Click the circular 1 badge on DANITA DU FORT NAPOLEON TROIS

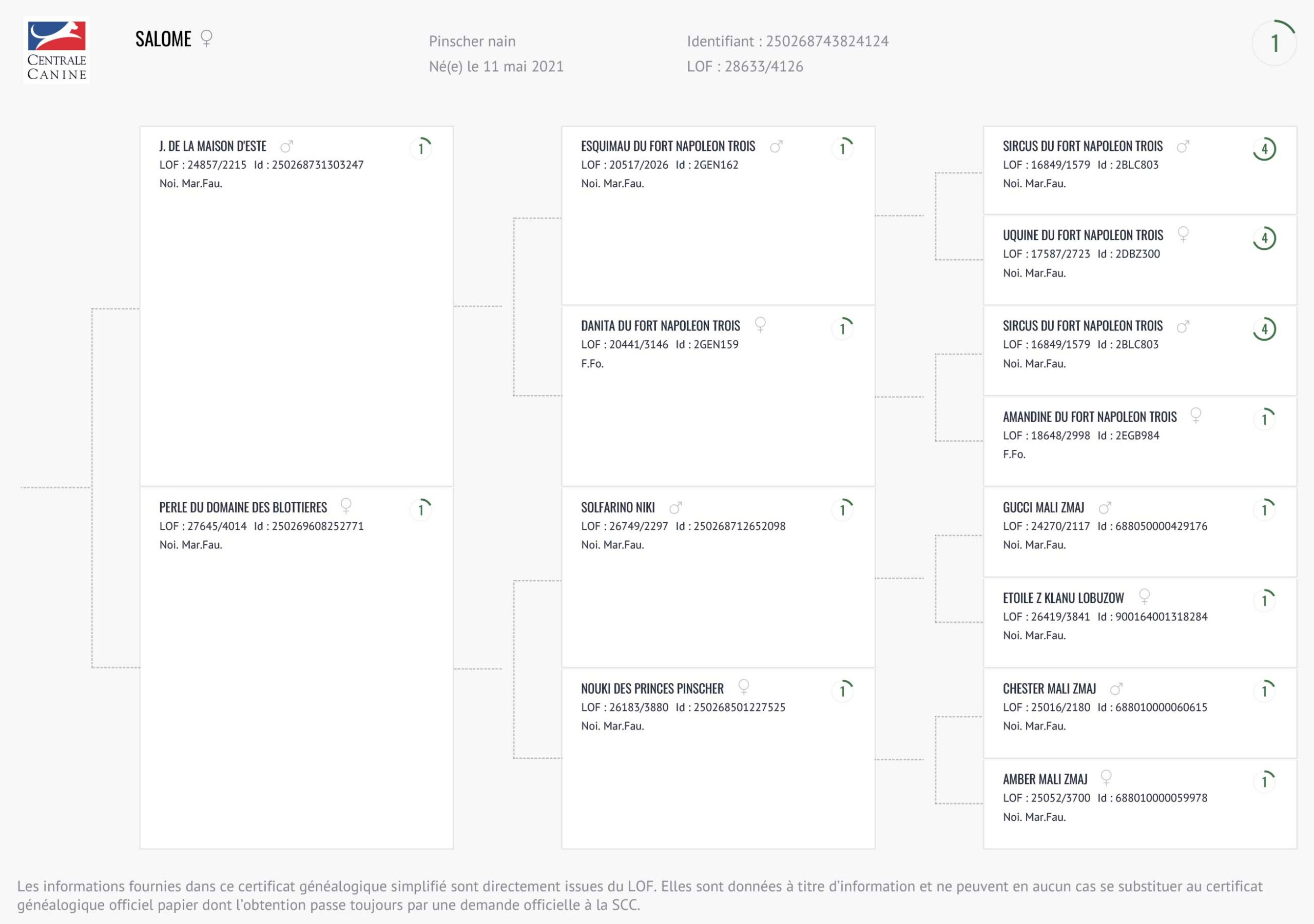(842, 328)
